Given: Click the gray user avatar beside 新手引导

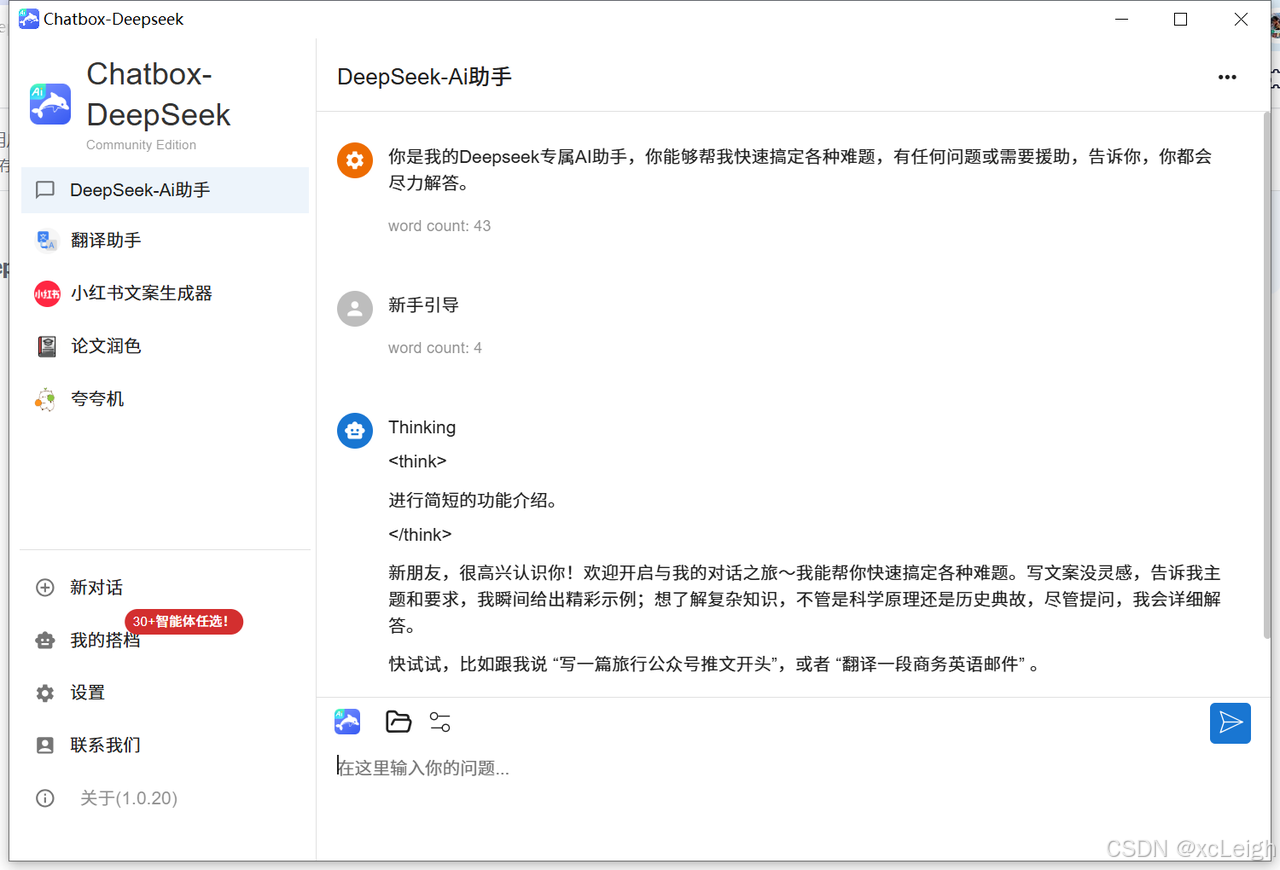Looking at the screenshot, I should [x=355, y=309].
